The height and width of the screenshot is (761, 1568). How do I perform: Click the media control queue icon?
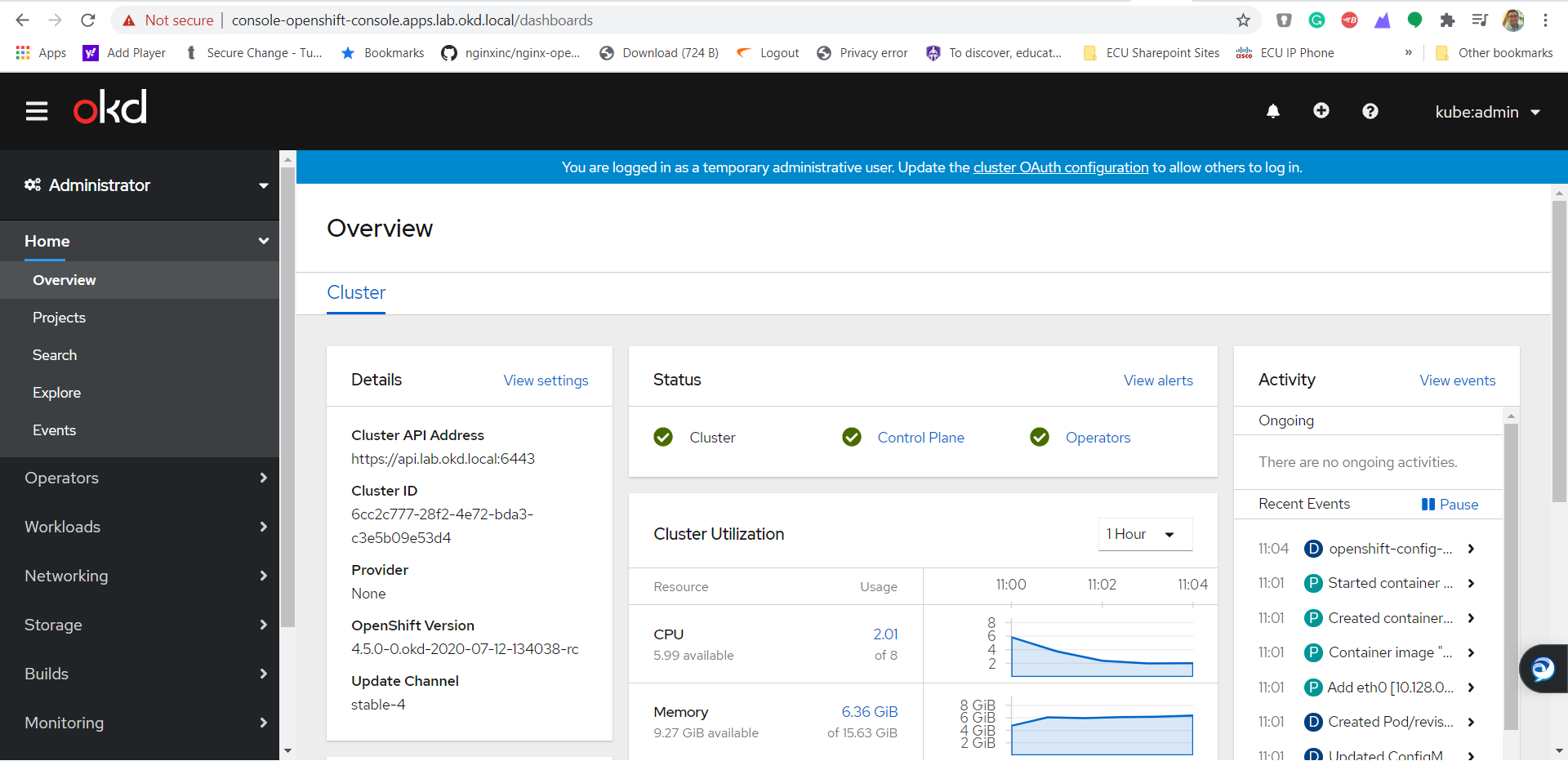(1480, 20)
